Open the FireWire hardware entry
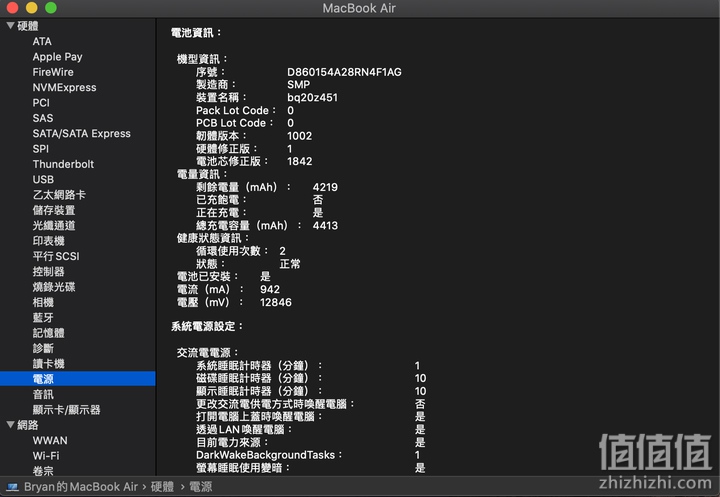Viewport: 720px width, 497px height. point(53,72)
